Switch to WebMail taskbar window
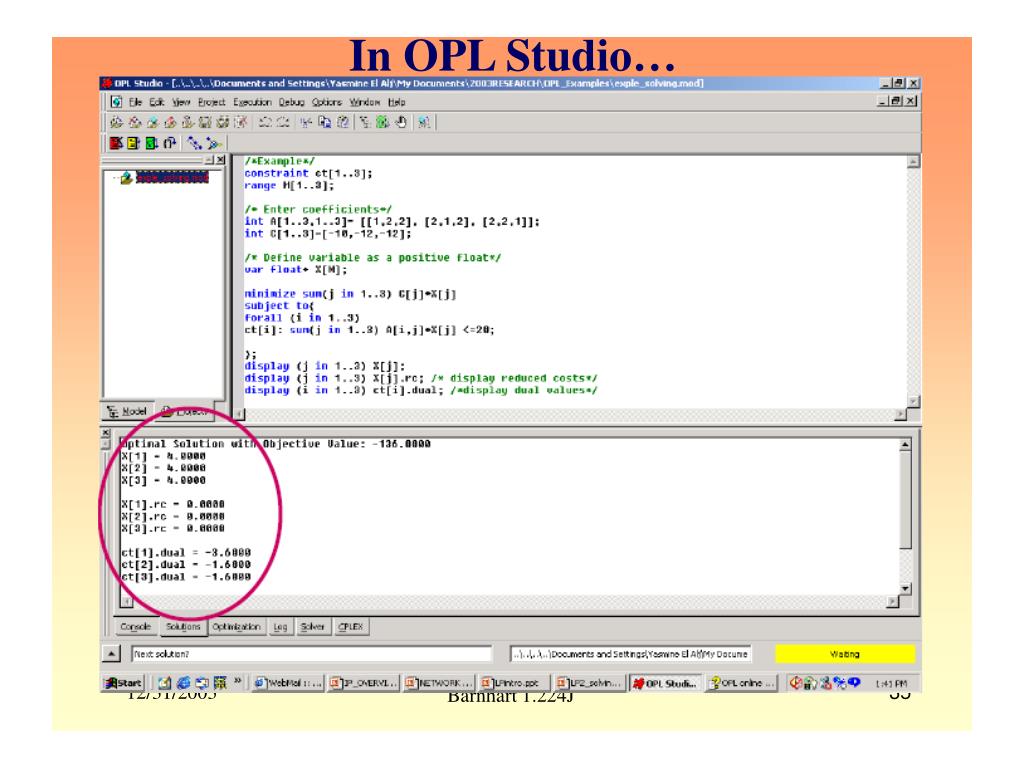The height and width of the screenshot is (768, 1024). click(x=287, y=683)
